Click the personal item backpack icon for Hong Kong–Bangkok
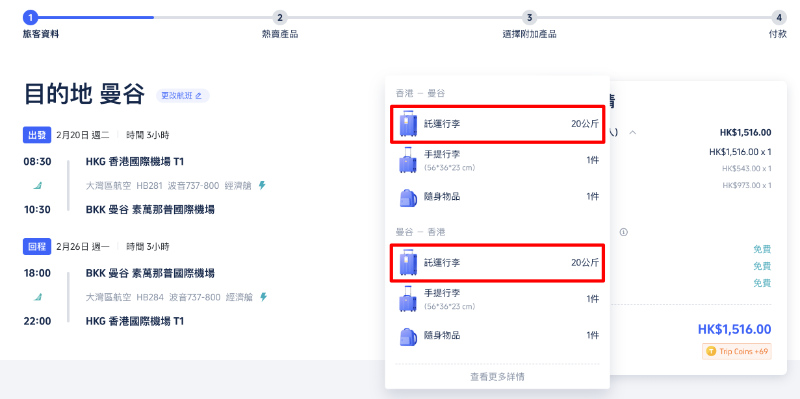The image size is (800, 399). (x=408, y=197)
